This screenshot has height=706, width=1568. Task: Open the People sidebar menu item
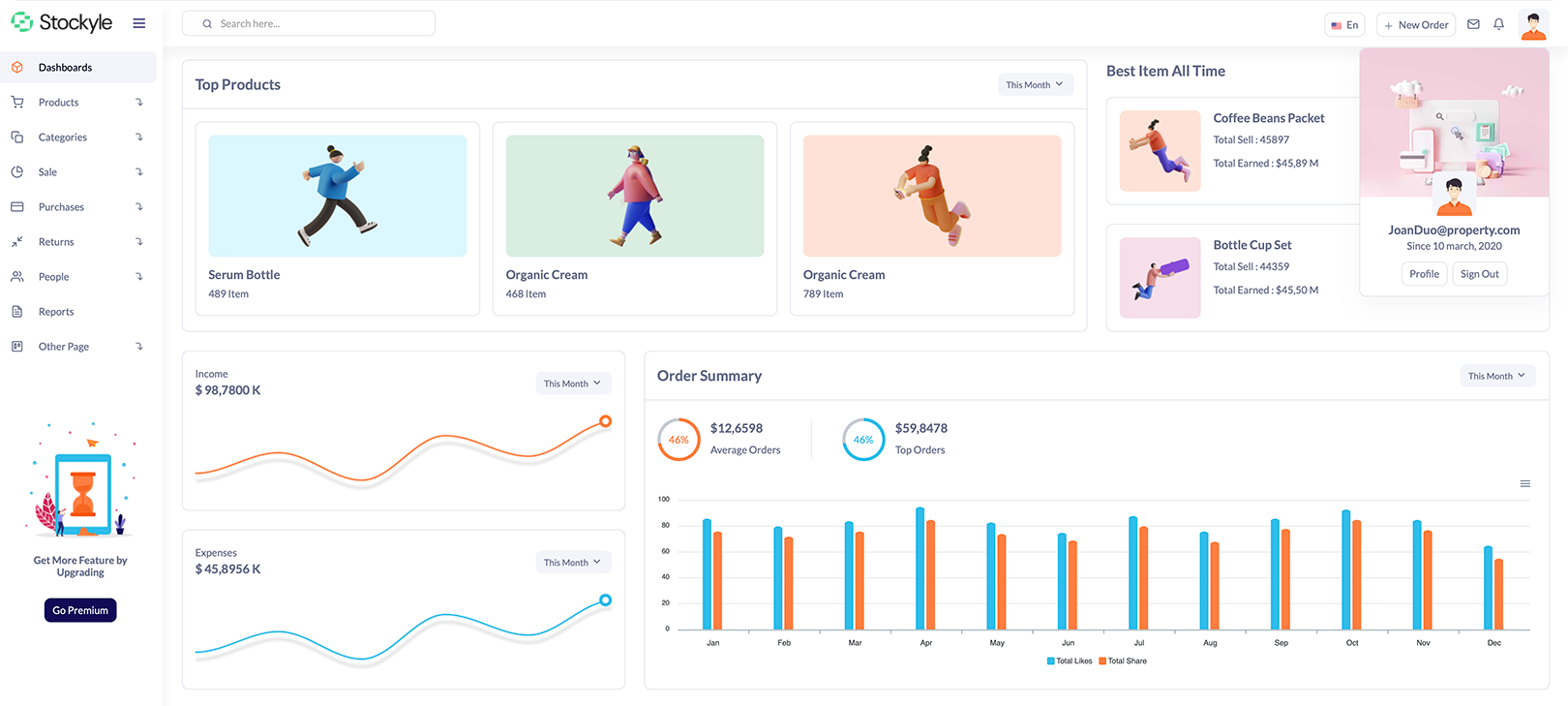(x=54, y=277)
